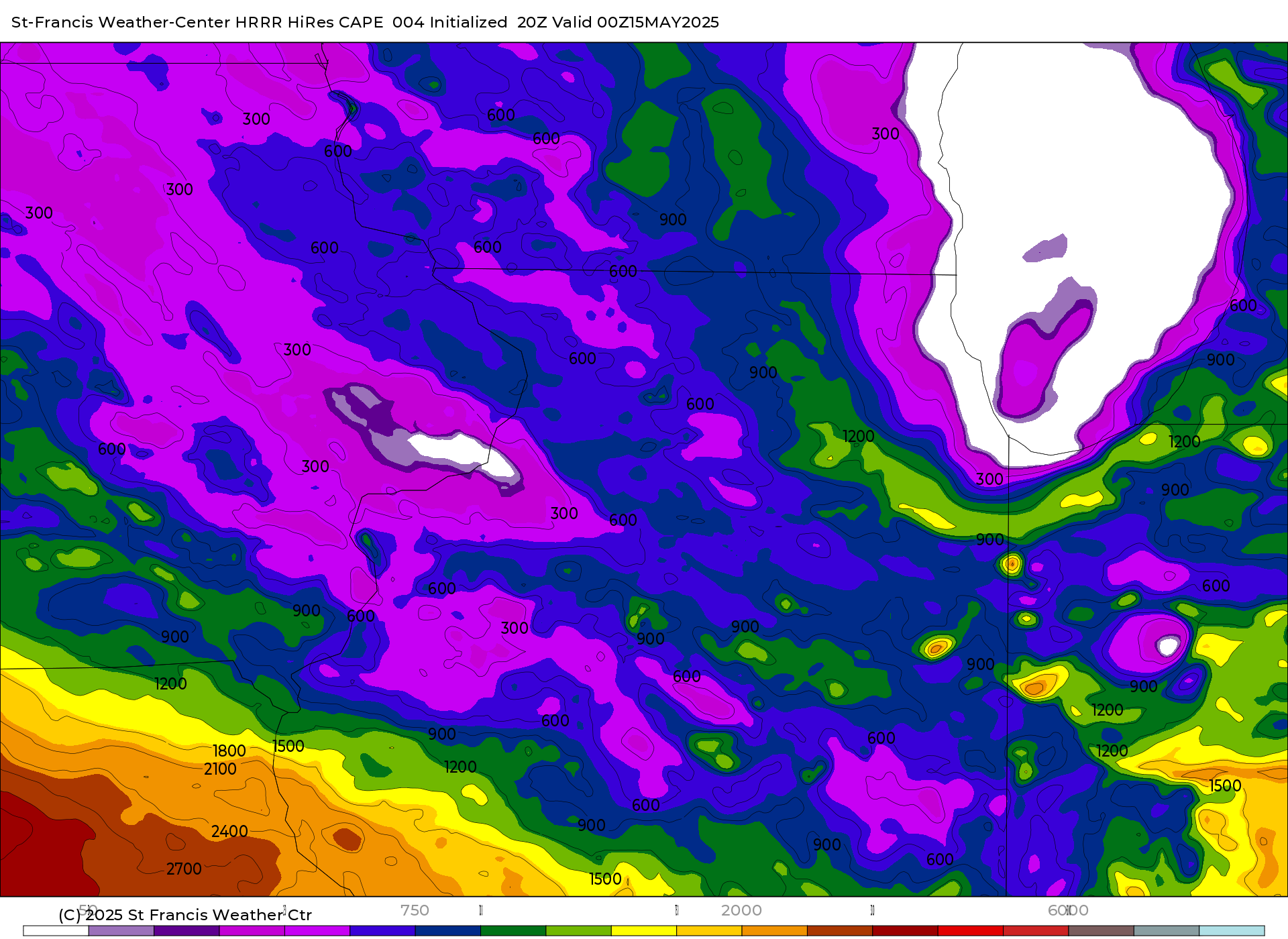Click the '2100' contour label
Screen dimensions: 1288x939
click(220, 769)
